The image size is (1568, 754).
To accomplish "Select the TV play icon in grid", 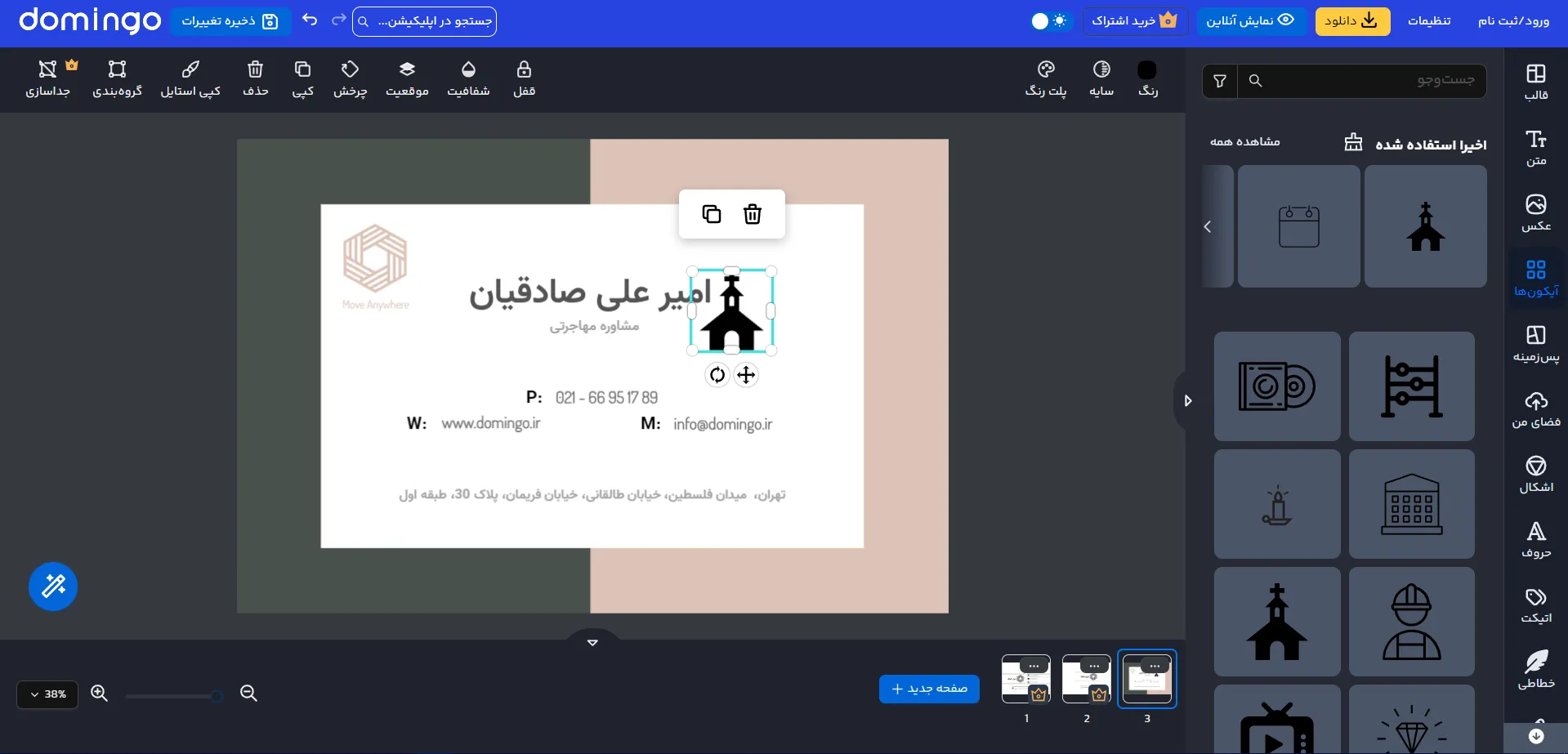I will click(x=1277, y=720).
